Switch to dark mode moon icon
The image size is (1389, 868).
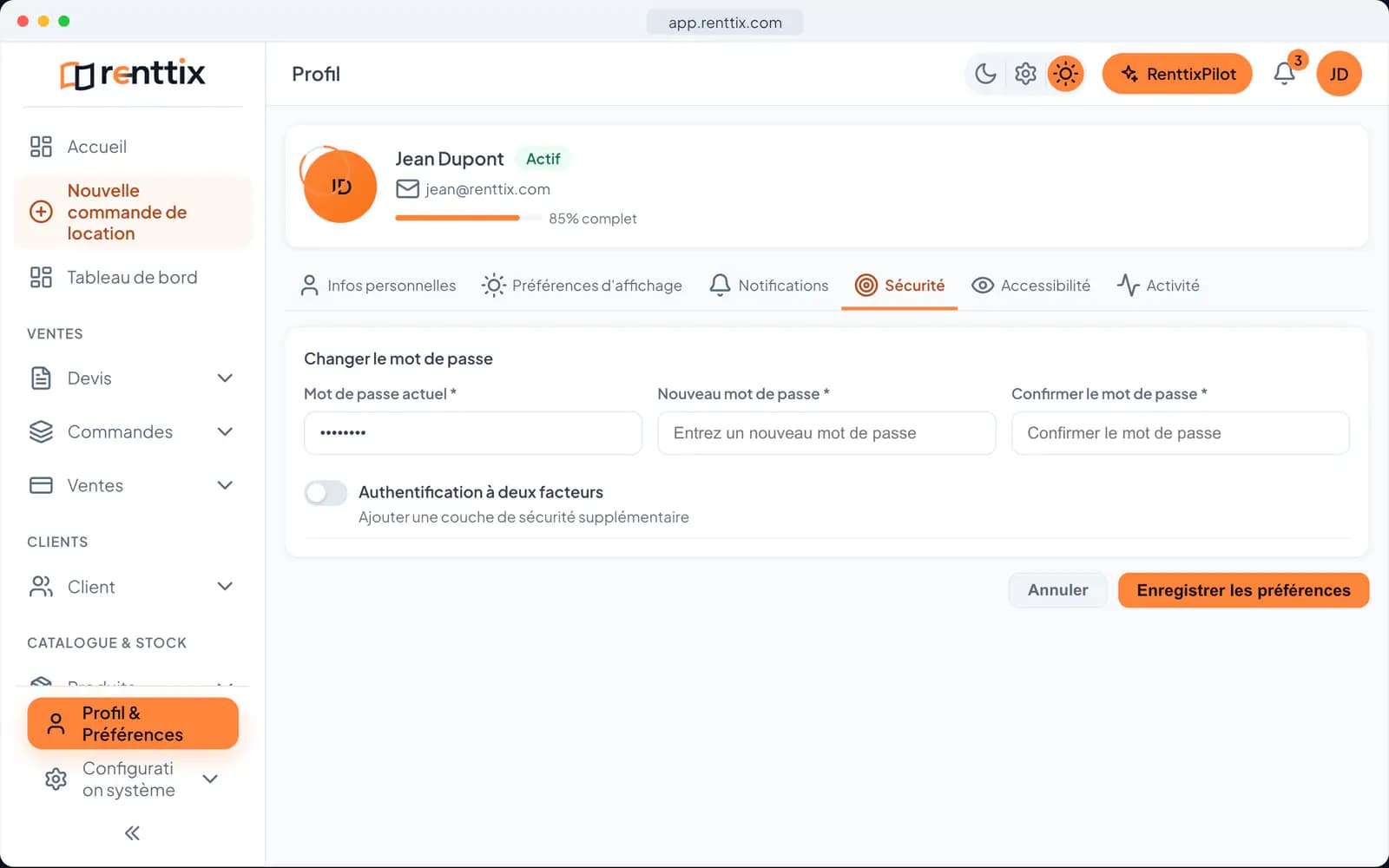985,74
